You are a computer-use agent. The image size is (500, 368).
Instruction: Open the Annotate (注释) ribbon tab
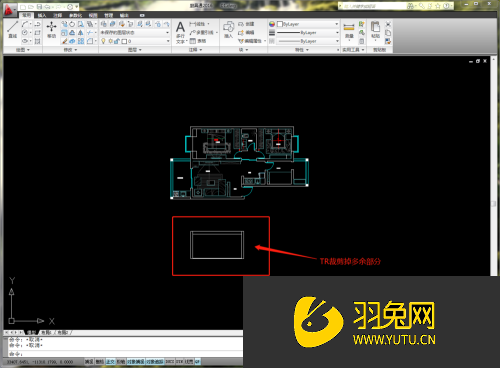pyautogui.click(x=58, y=15)
